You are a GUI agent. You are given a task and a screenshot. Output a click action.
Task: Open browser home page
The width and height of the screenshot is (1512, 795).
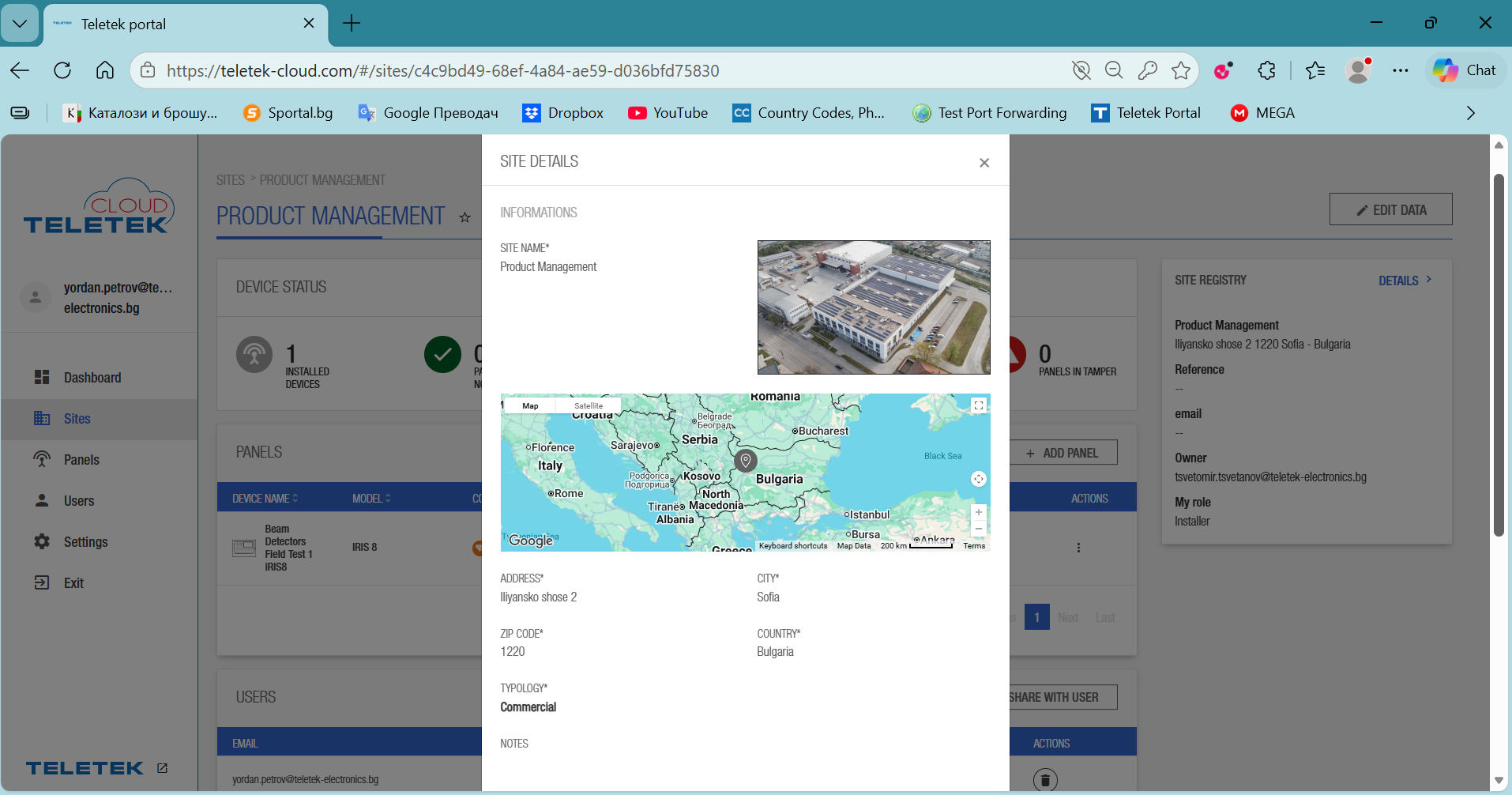point(105,70)
